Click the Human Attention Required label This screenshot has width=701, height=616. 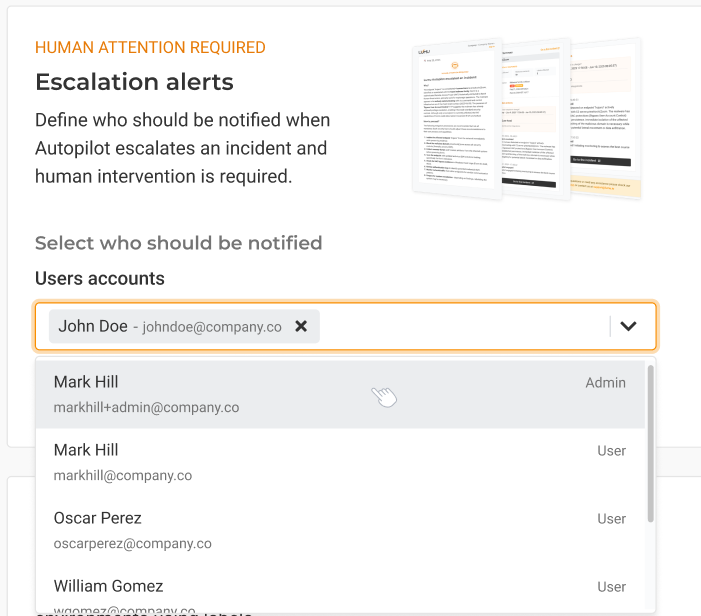150,47
